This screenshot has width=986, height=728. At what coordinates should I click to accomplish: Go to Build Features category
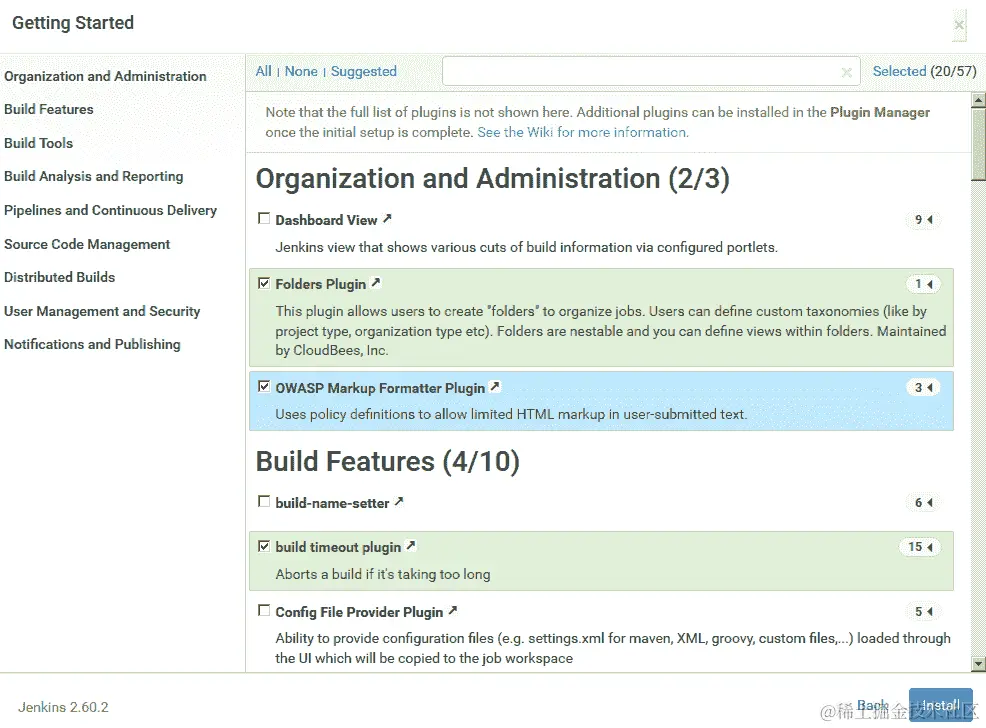point(48,109)
